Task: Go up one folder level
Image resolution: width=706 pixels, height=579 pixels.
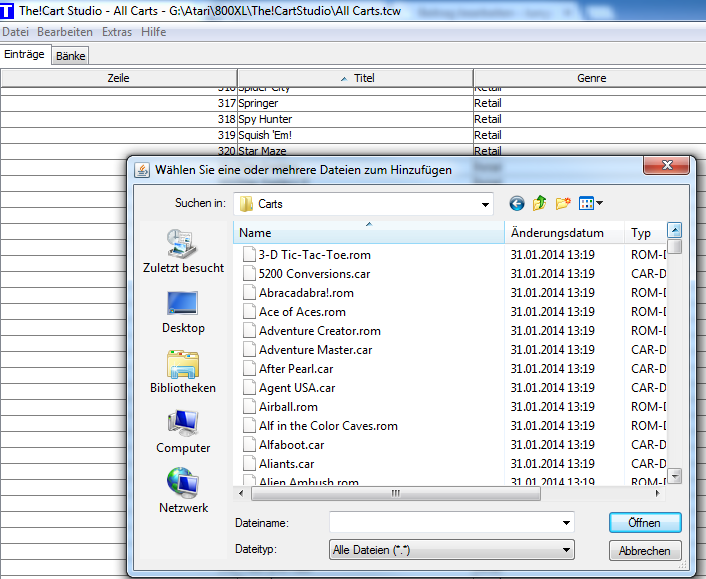Action: point(540,204)
